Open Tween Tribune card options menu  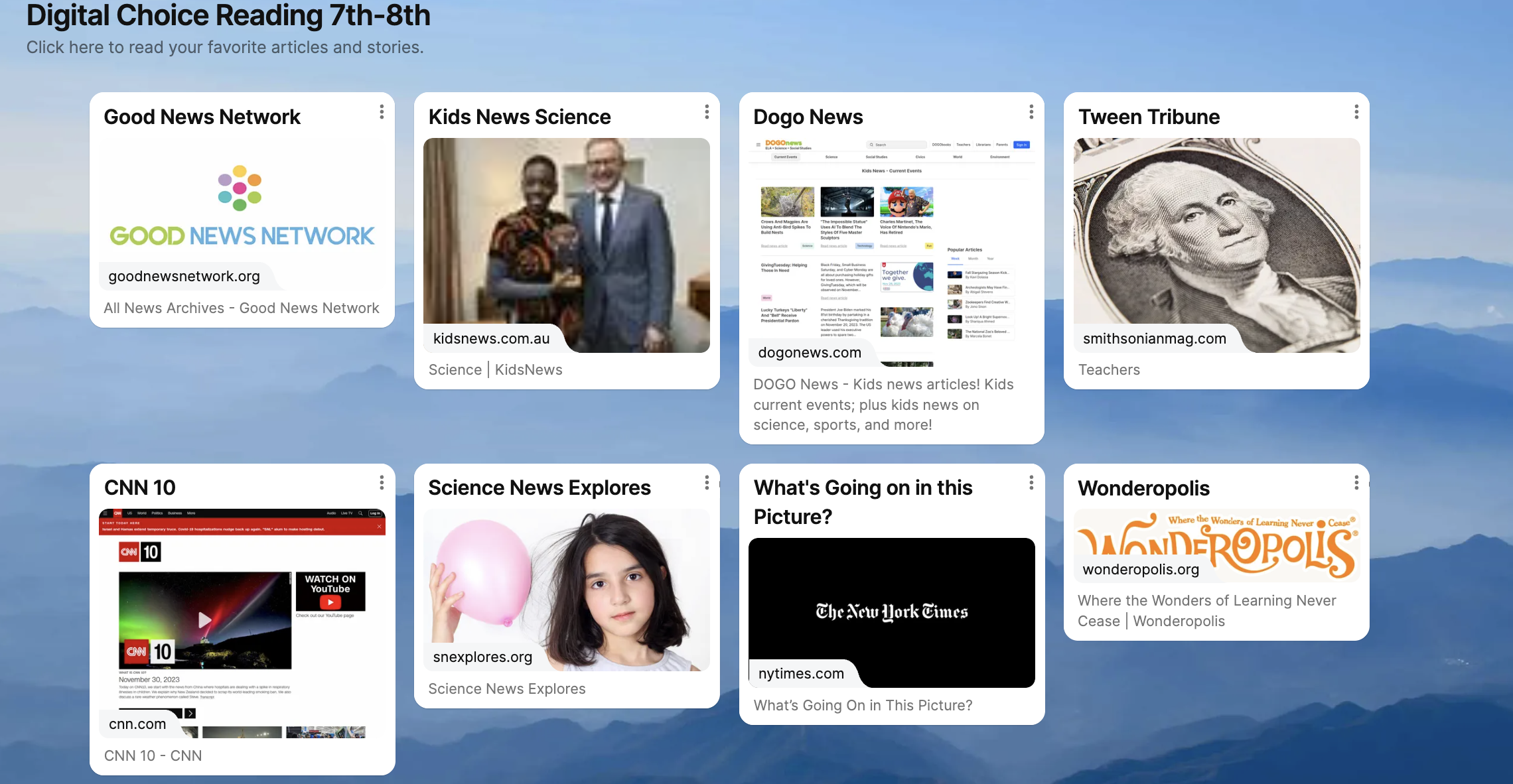[1356, 112]
